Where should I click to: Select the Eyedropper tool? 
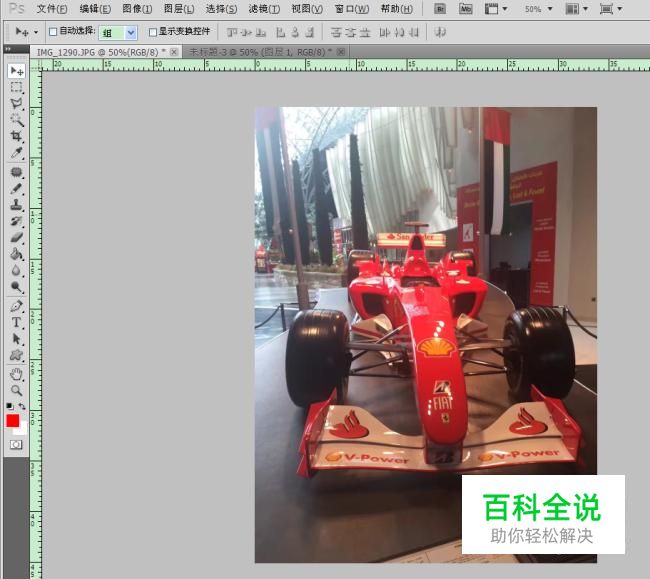(x=16, y=153)
